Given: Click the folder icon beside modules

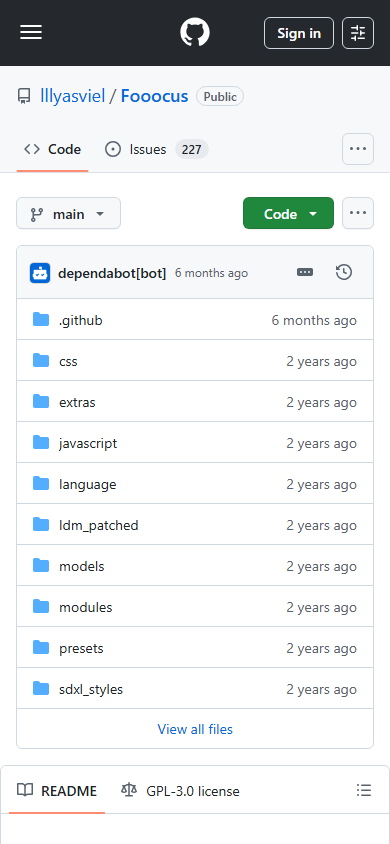Looking at the screenshot, I should coord(41,607).
